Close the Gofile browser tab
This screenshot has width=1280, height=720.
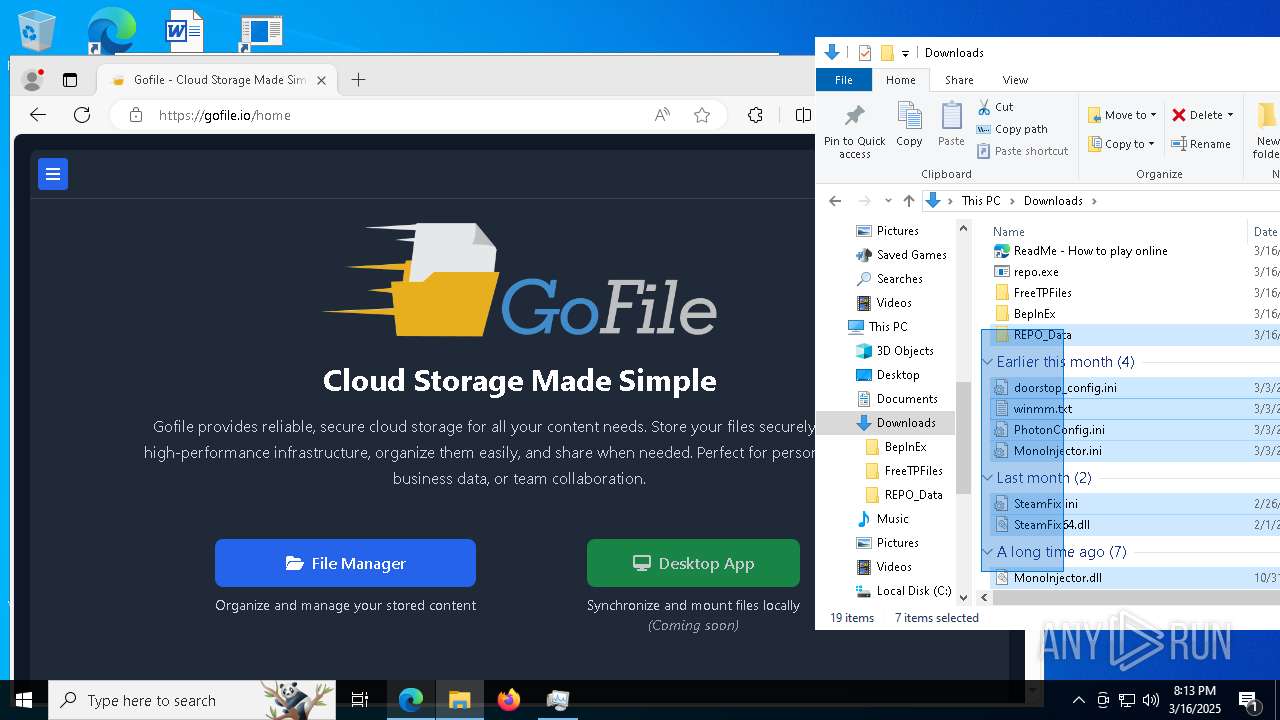click(321, 80)
